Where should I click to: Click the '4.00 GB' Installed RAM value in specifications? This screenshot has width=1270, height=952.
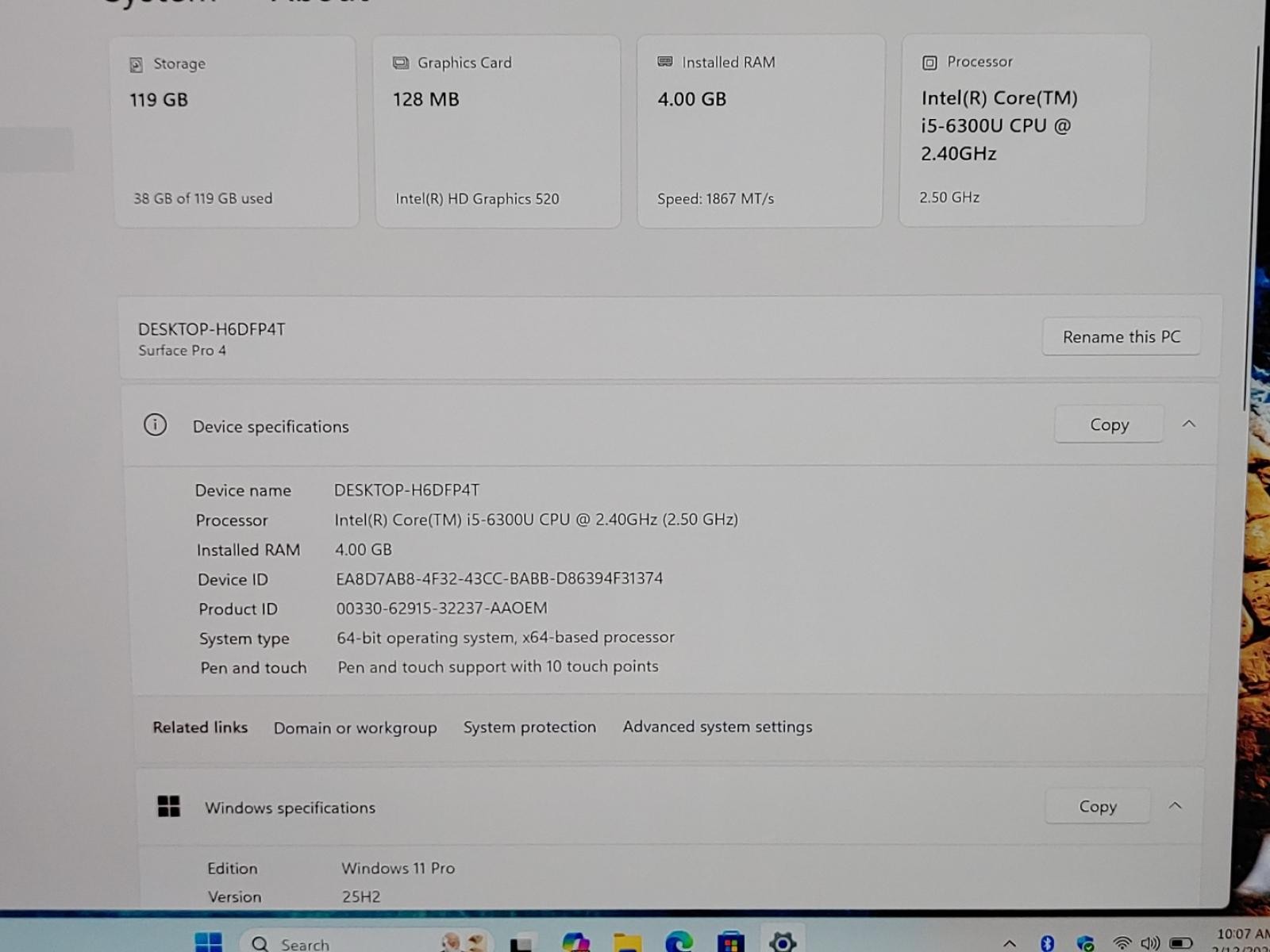point(364,549)
